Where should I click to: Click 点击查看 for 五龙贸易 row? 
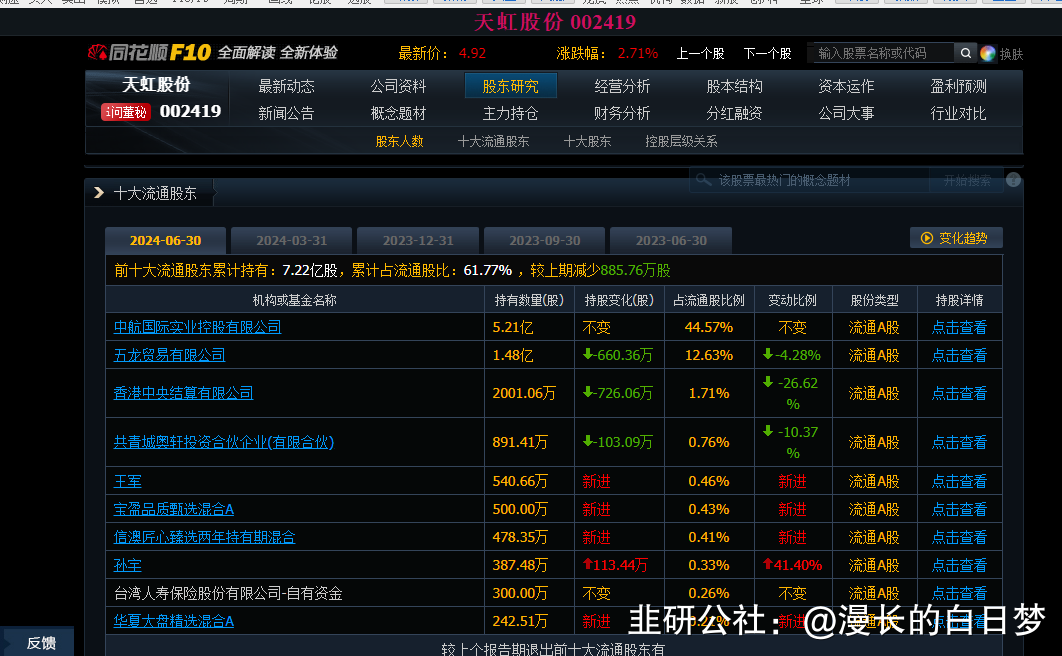[959, 355]
